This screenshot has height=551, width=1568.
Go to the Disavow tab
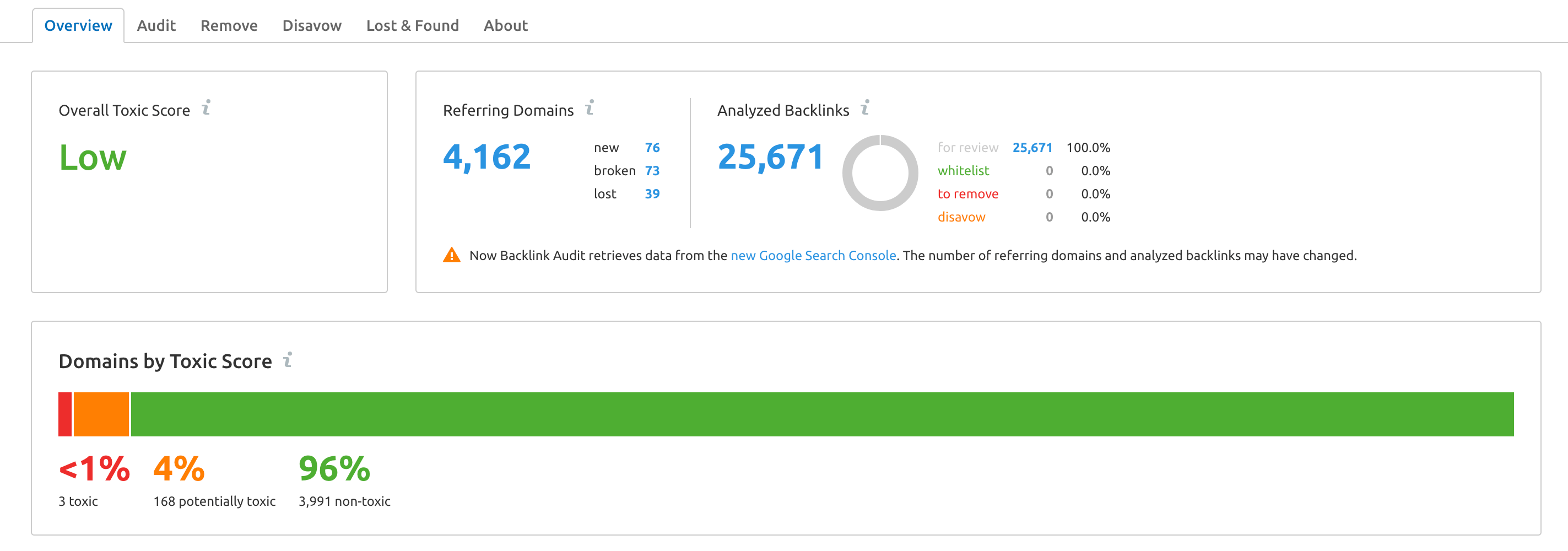click(x=312, y=25)
